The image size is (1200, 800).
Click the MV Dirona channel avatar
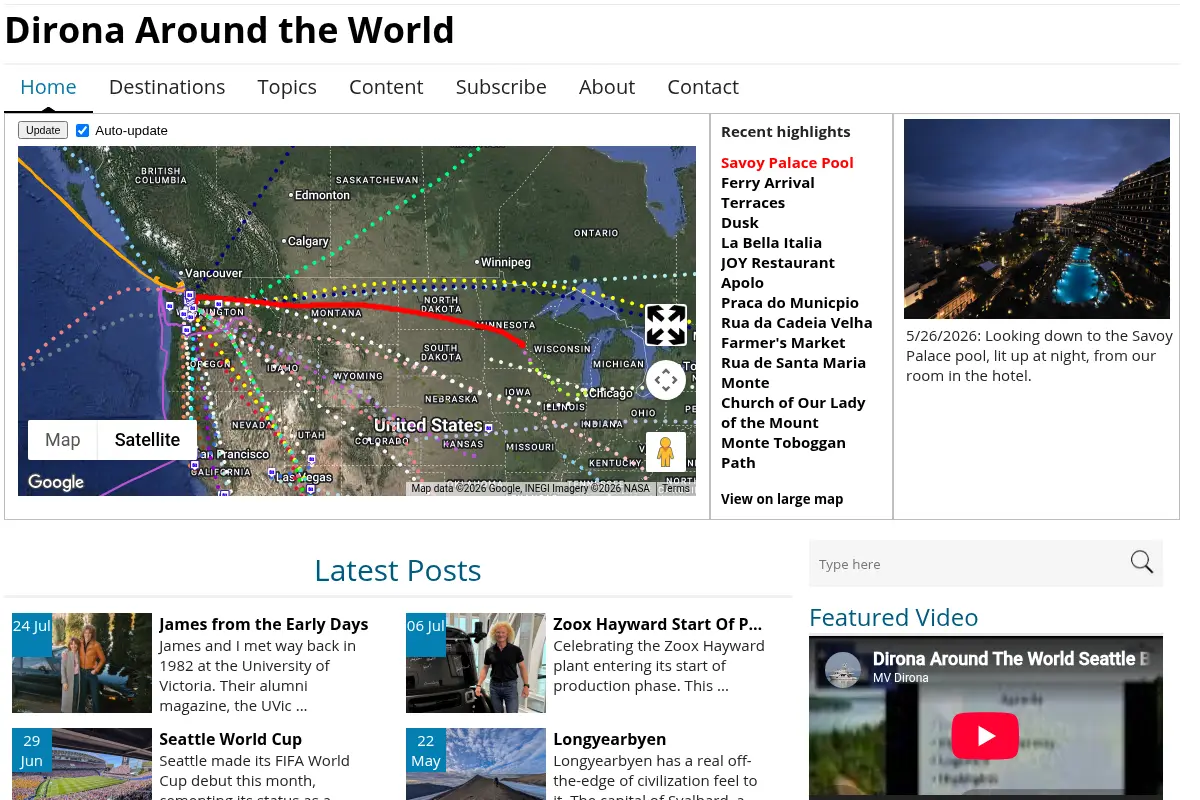[843, 669]
